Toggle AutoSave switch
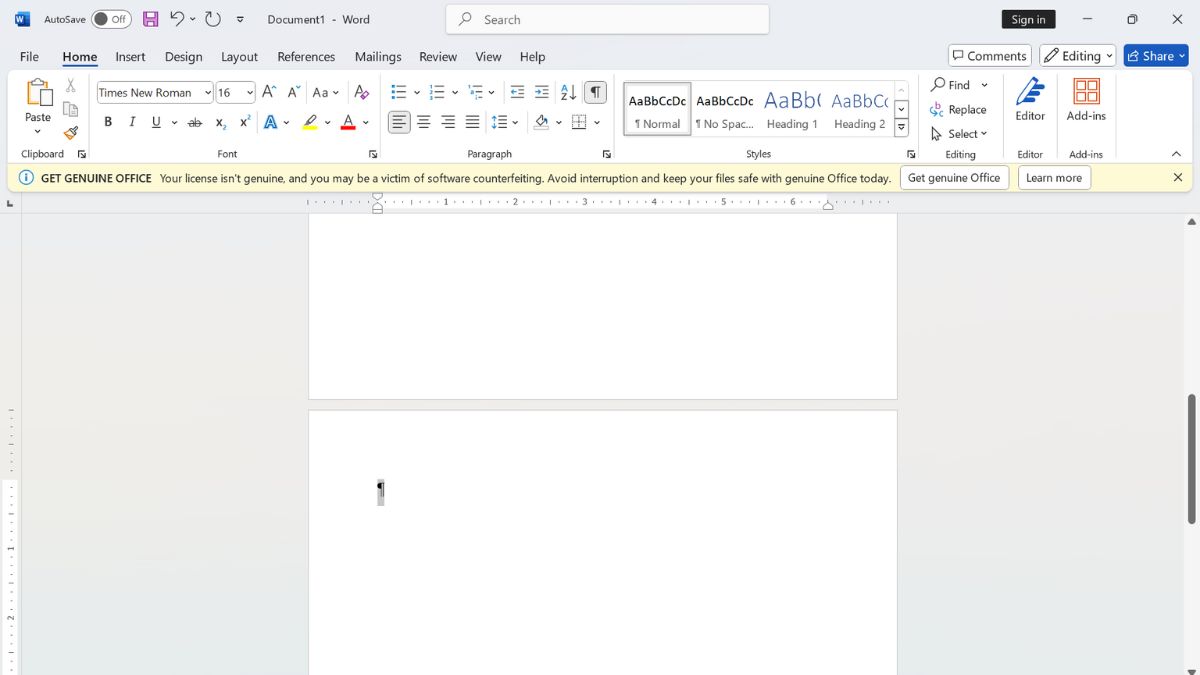This screenshot has width=1200, height=675. coord(111,19)
